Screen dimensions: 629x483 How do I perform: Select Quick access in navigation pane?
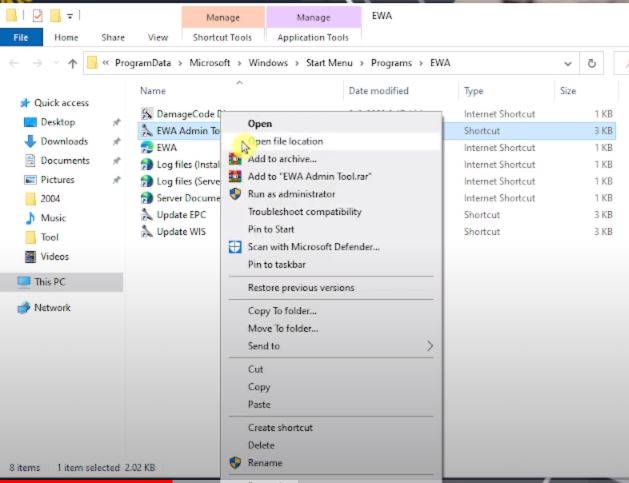pos(61,103)
